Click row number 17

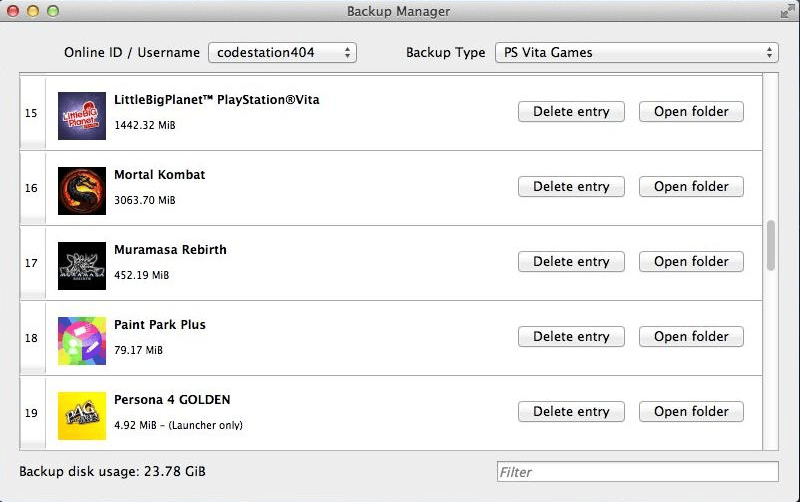[31, 263]
